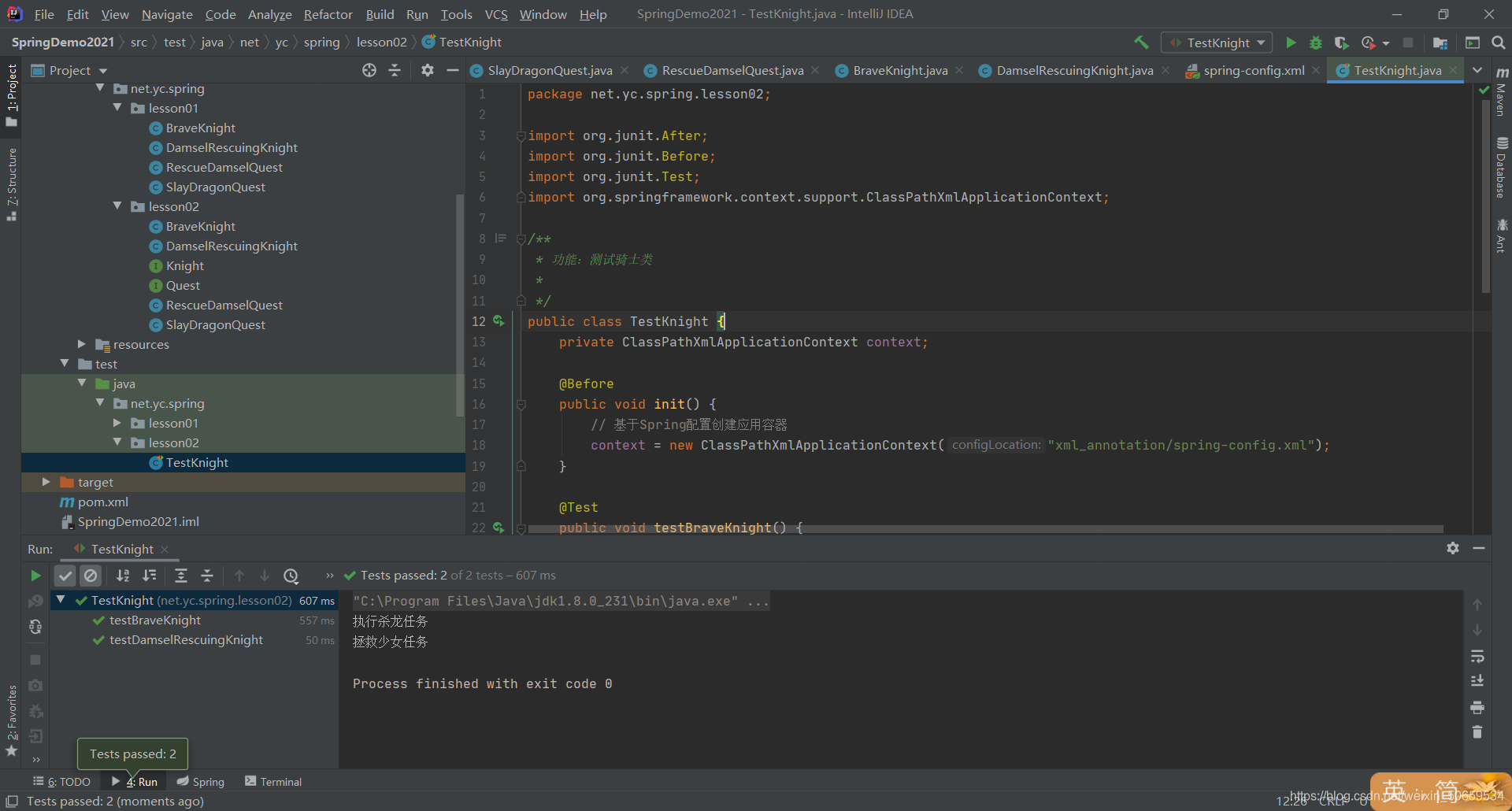Image resolution: width=1512 pixels, height=811 pixels.
Task: Toggle Ant tool window
Action: pos(1502,235)
